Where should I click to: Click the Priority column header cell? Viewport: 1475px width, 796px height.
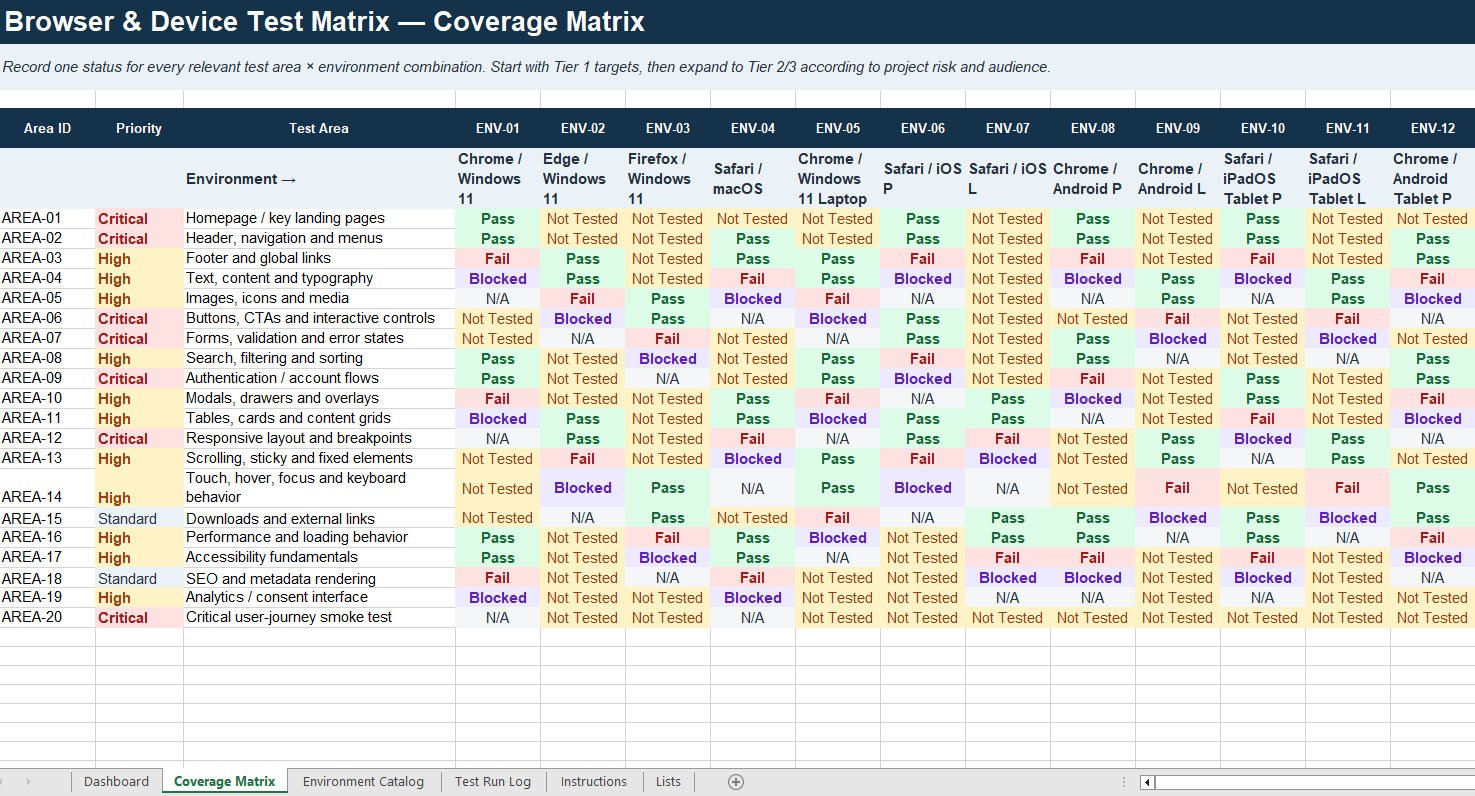139,128
